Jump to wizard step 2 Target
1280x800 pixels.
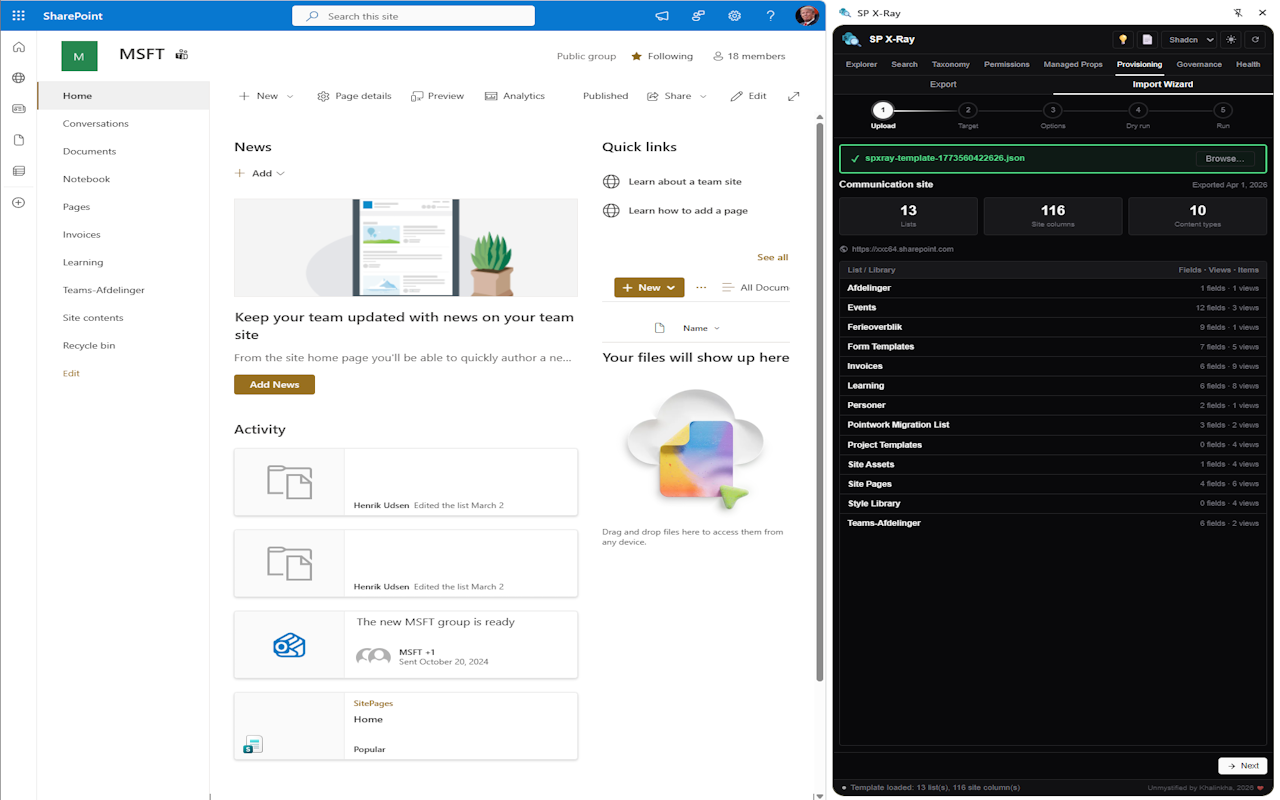(x=967, y=115)
